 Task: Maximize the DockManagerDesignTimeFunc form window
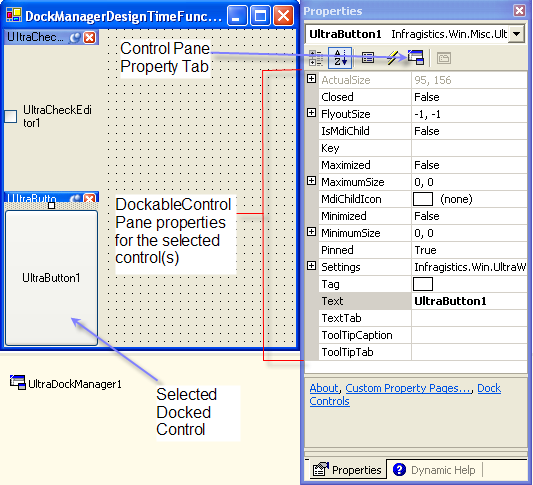click(x=260, y=16)
